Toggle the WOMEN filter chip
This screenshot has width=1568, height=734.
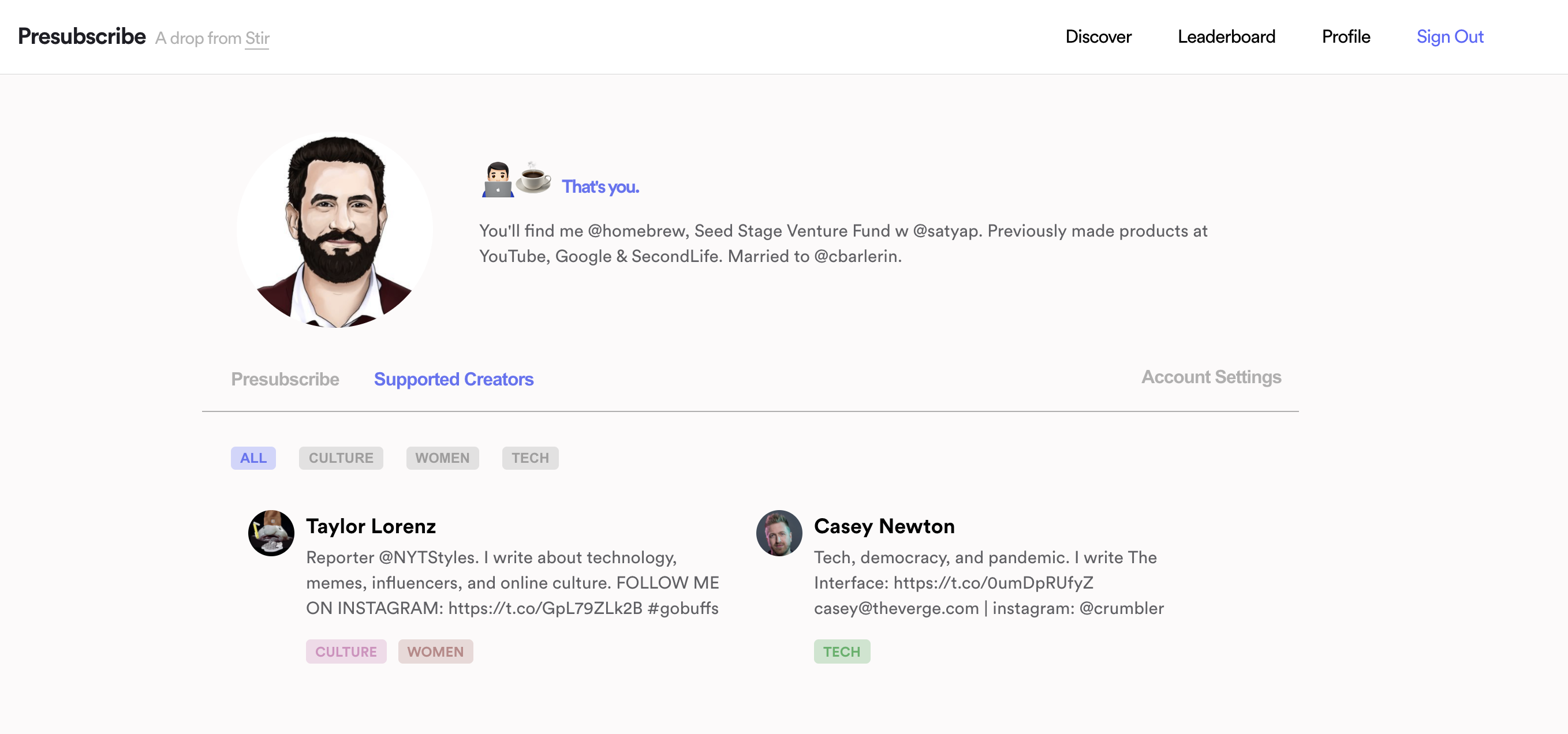tap(442, 458)
